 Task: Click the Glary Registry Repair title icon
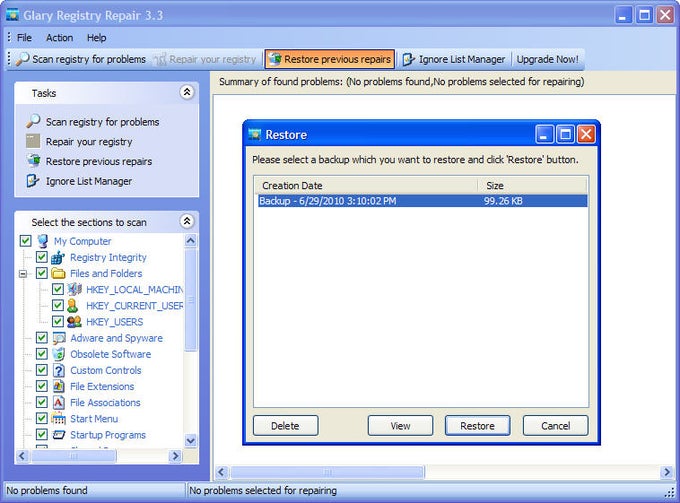tap(13, 15)
